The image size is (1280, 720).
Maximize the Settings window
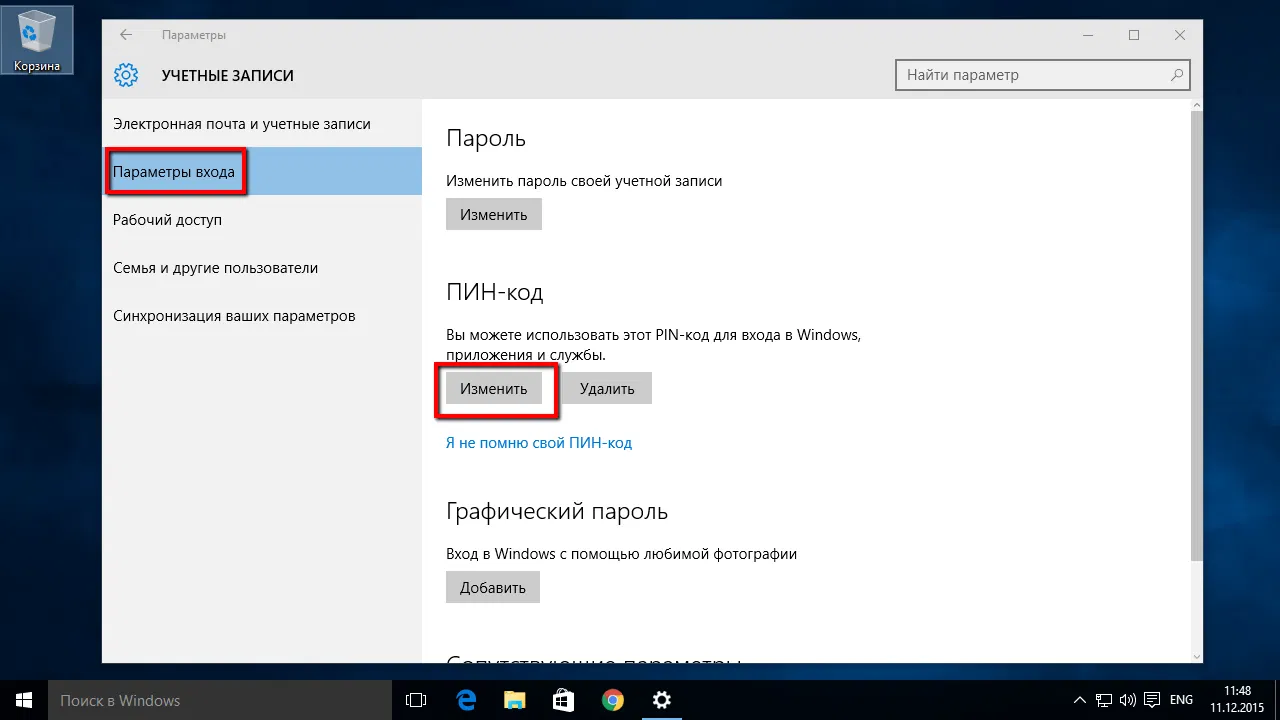point(1134,35)
